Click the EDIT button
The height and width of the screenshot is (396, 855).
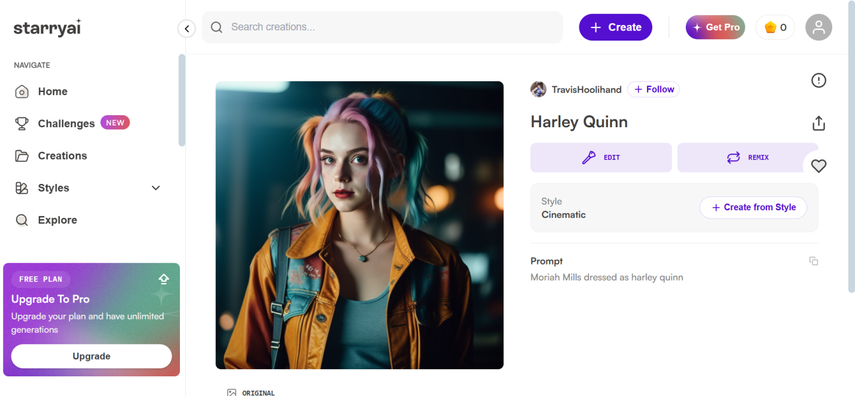pyautogui.click(x=601, y=158)
